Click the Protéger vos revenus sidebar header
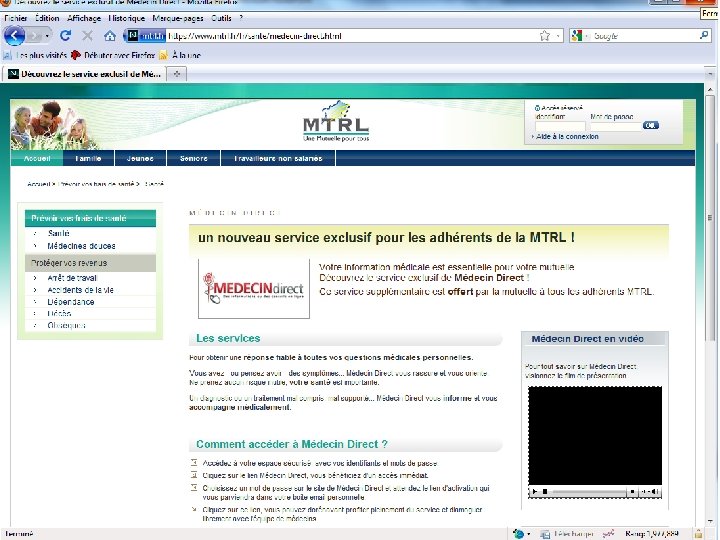Viewport: 720px width, 540px height. [x=90, y=263]
